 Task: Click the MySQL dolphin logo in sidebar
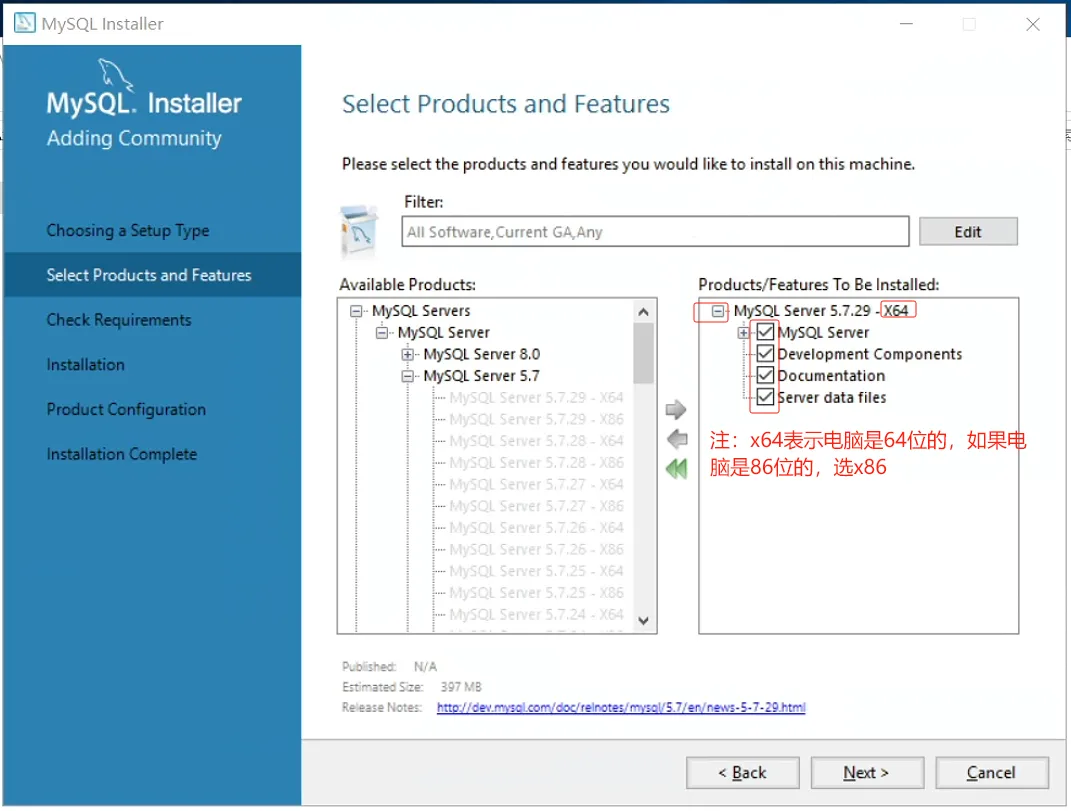[x=115, y=74]
